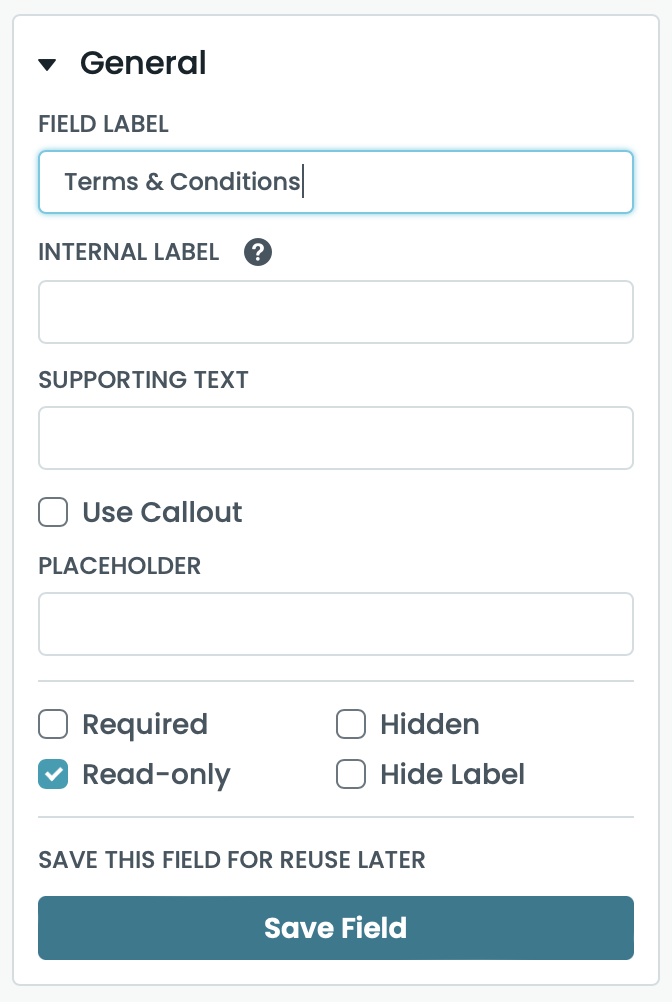
Task: Toggle the Hide Label checkbox box
Action: [x=351, y=774]
